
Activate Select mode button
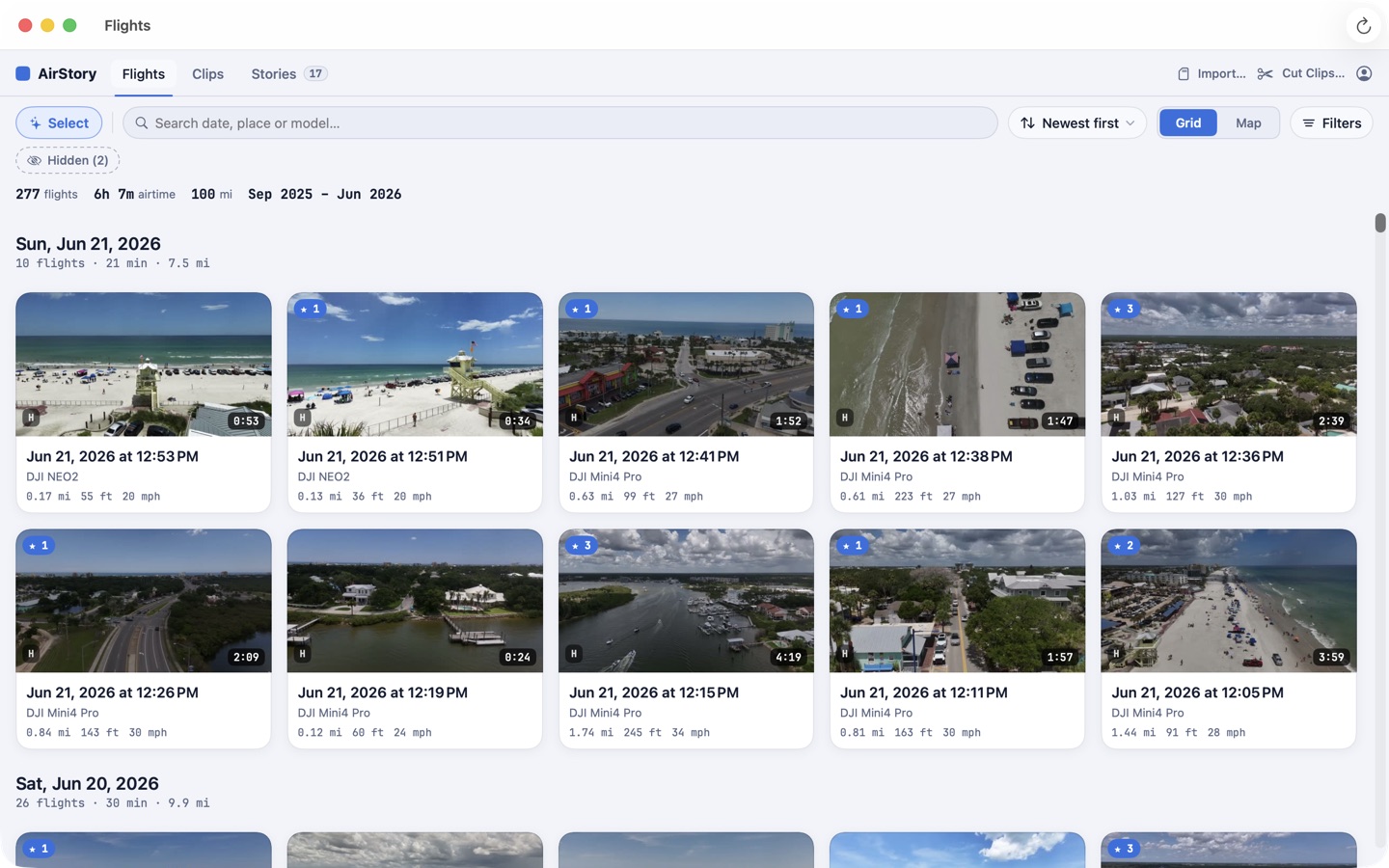pos(59,122)
